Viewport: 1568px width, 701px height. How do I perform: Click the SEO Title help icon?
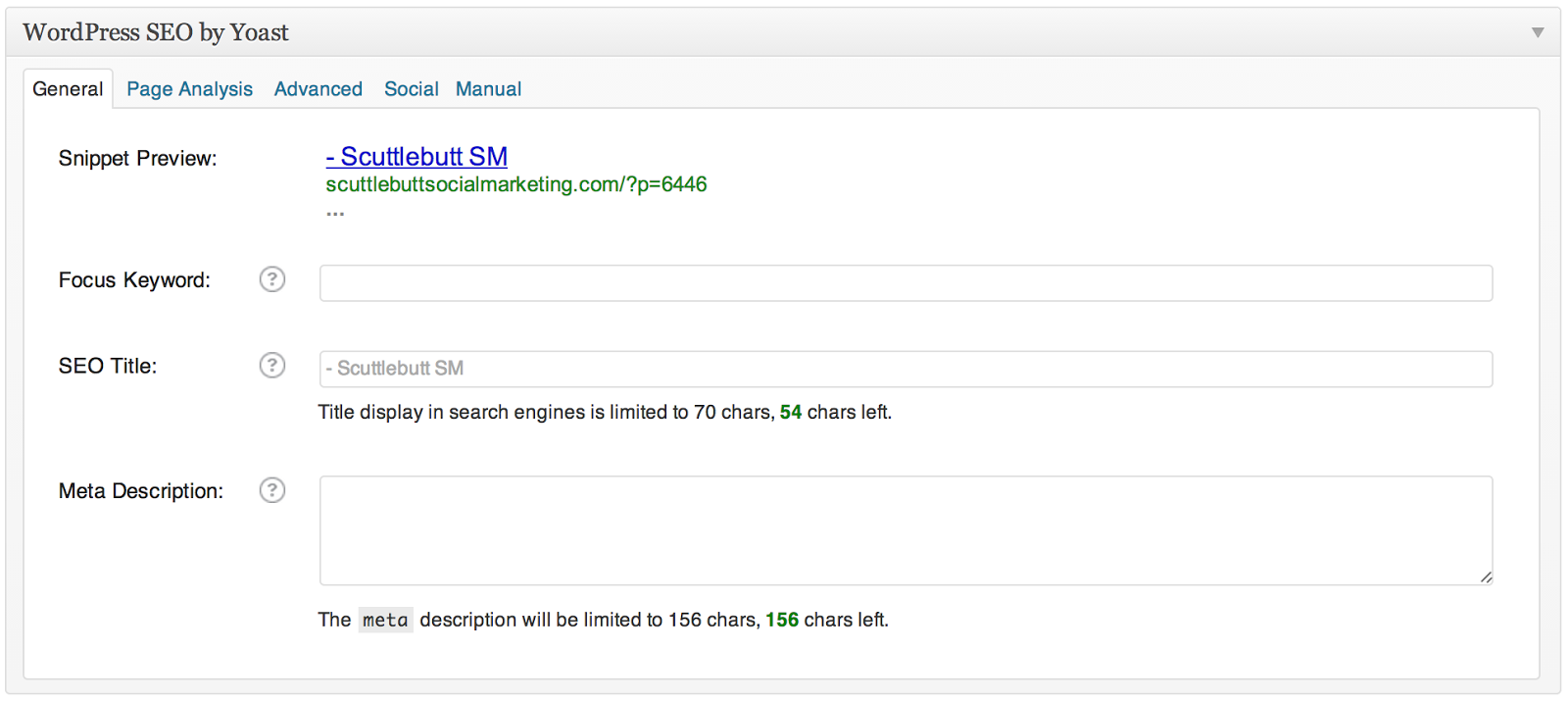click(x=272, y=366)
